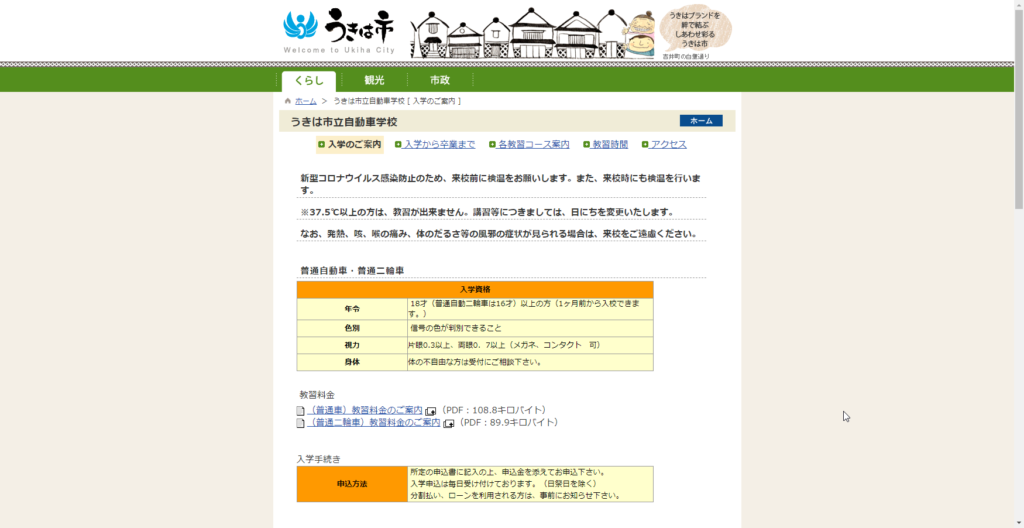Click the new-window icon after 普通車 PDF link
The height and width of the screenshot is (528, 1024).
coord(430,411)
